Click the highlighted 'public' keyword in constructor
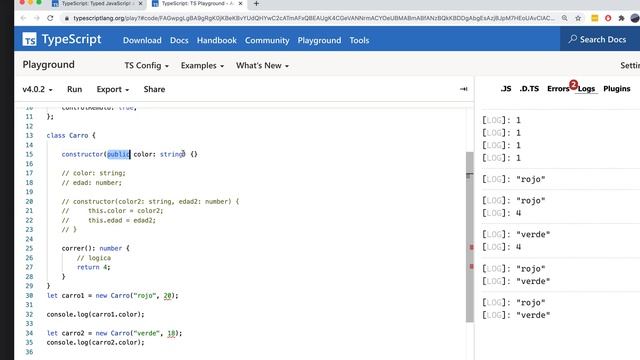Screen dimensions: 640x360 point(118,154)
